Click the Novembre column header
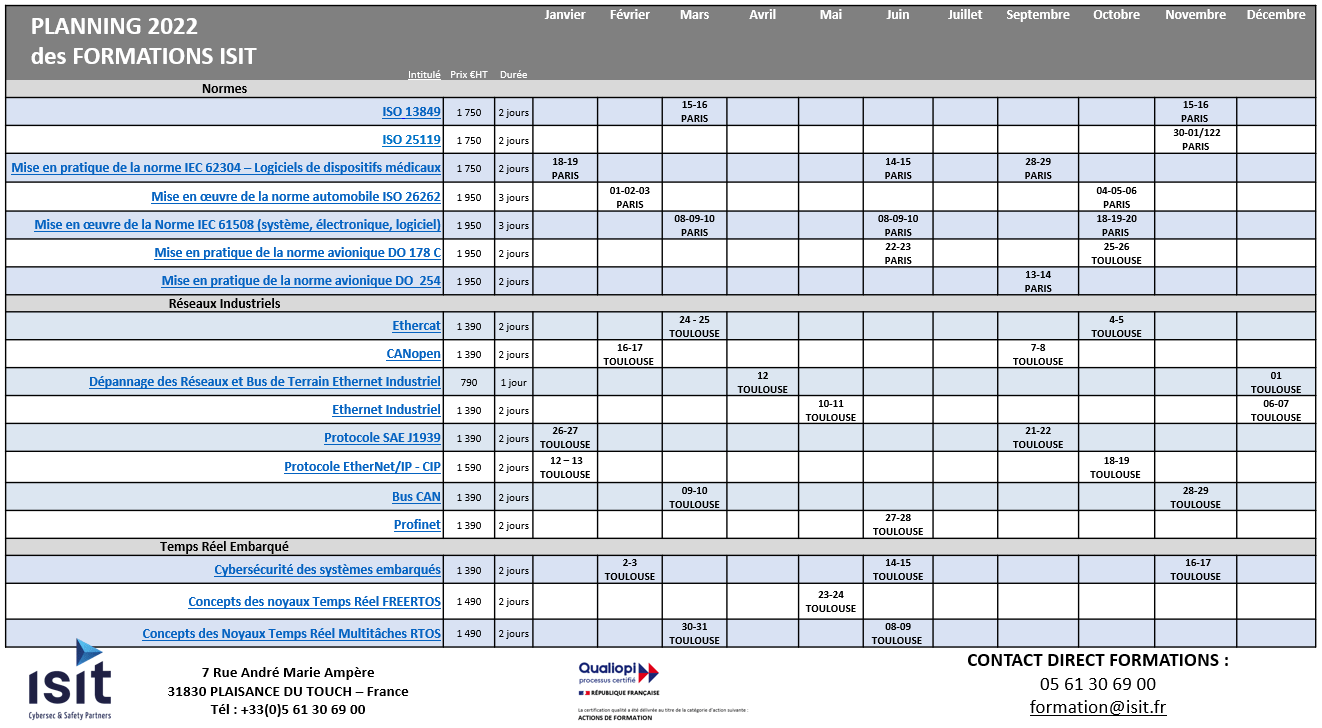Image resolution: width=1322 pixels, height=728 pixels. [1195, 15]
